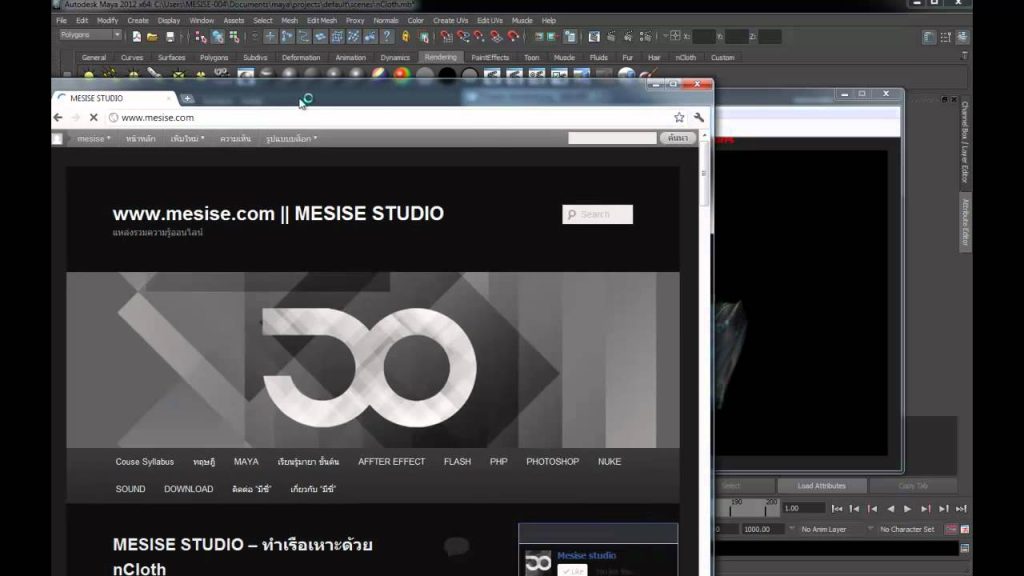The image size is (1024, 576).
Task: Click the Snap to points magnet icon
Action: [x=479, y=37]
